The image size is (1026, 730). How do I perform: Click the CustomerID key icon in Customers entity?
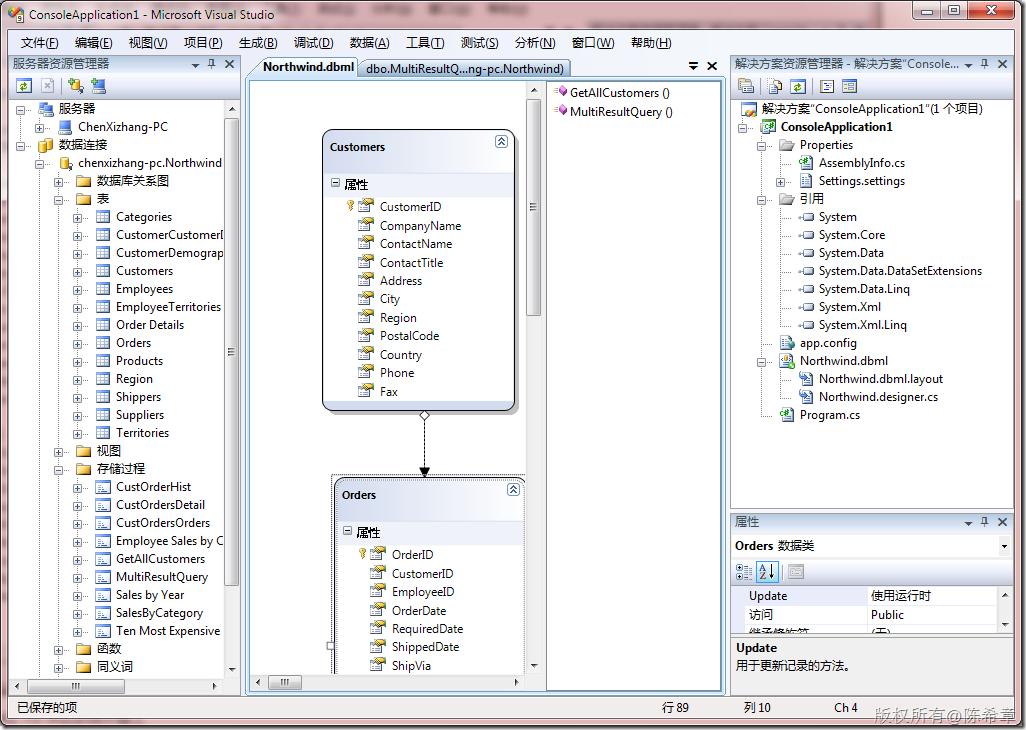(351, 205)
